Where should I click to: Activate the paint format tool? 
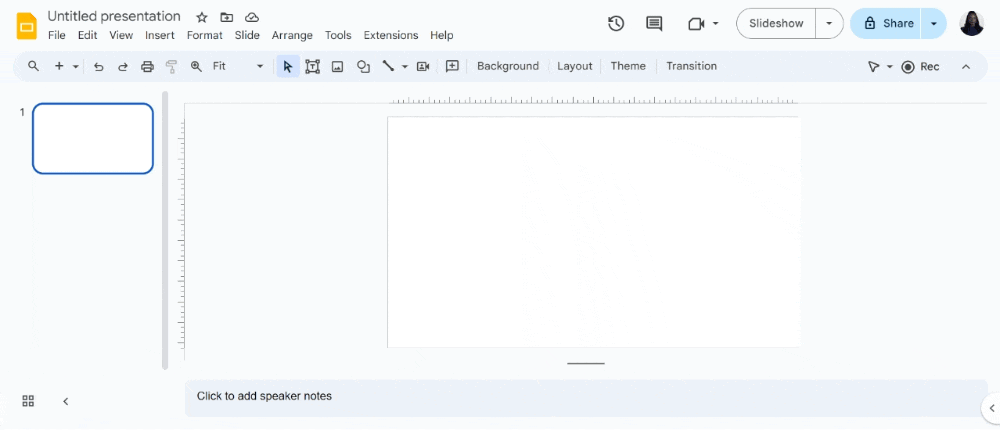click(x=171, y=66)
